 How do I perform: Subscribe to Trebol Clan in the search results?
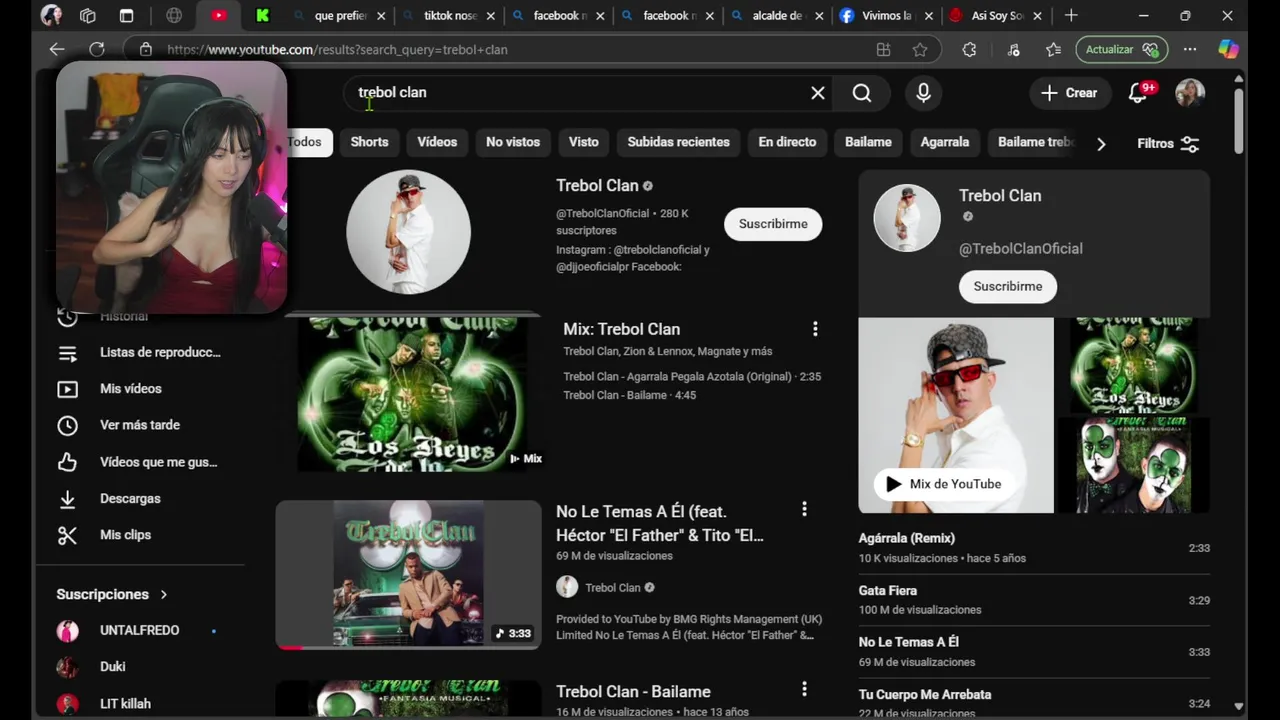coord(773,224)
